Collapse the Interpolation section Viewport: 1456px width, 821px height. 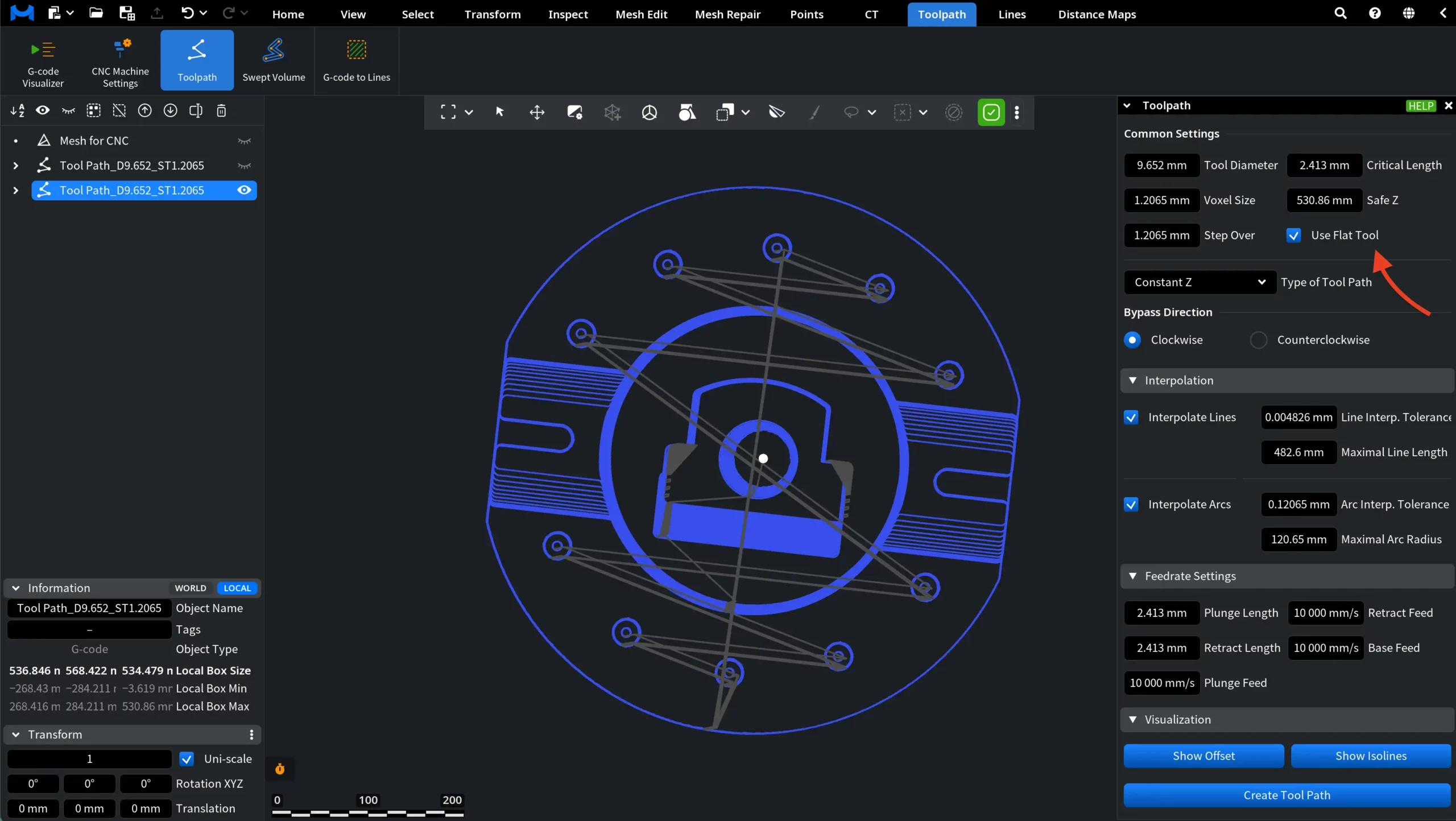coord(1133,380)
